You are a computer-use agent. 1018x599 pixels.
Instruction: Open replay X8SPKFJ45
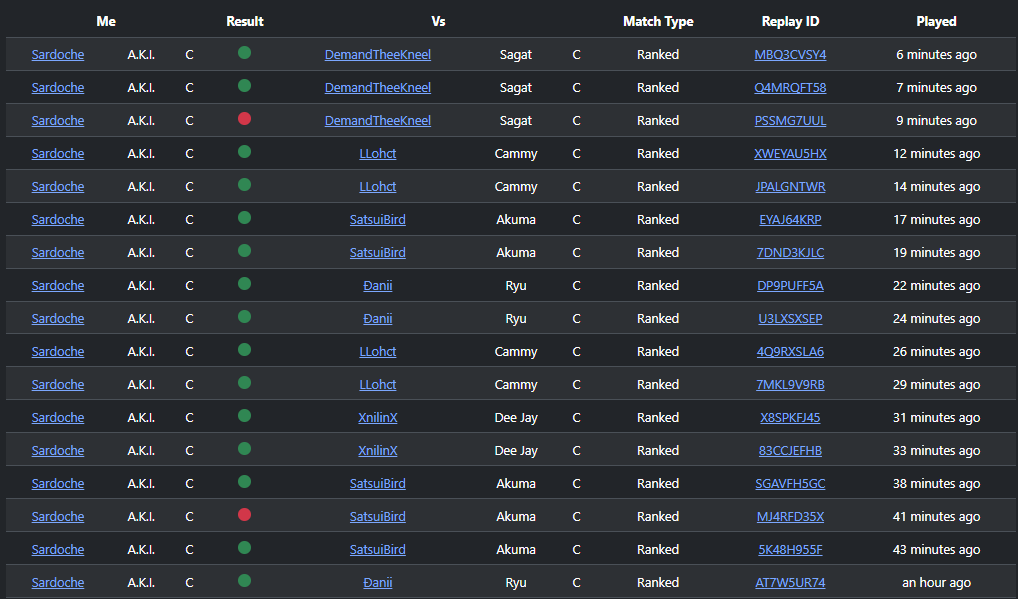pos(790,418)
